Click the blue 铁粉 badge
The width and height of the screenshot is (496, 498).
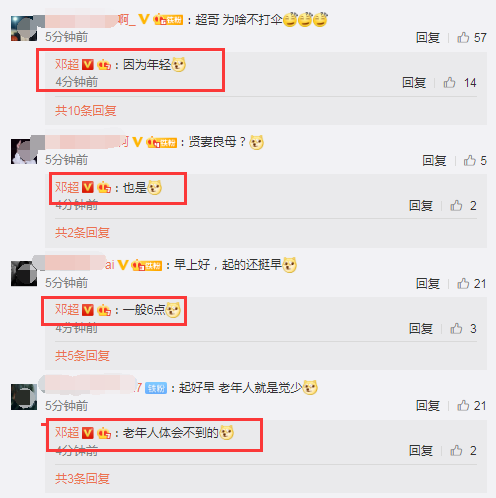pyautogui.click(x=156, y=388)
